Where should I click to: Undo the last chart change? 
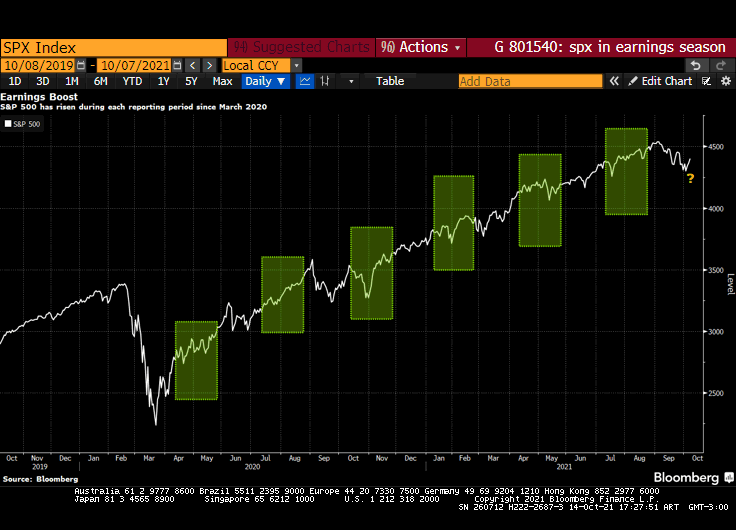(696, 65)
